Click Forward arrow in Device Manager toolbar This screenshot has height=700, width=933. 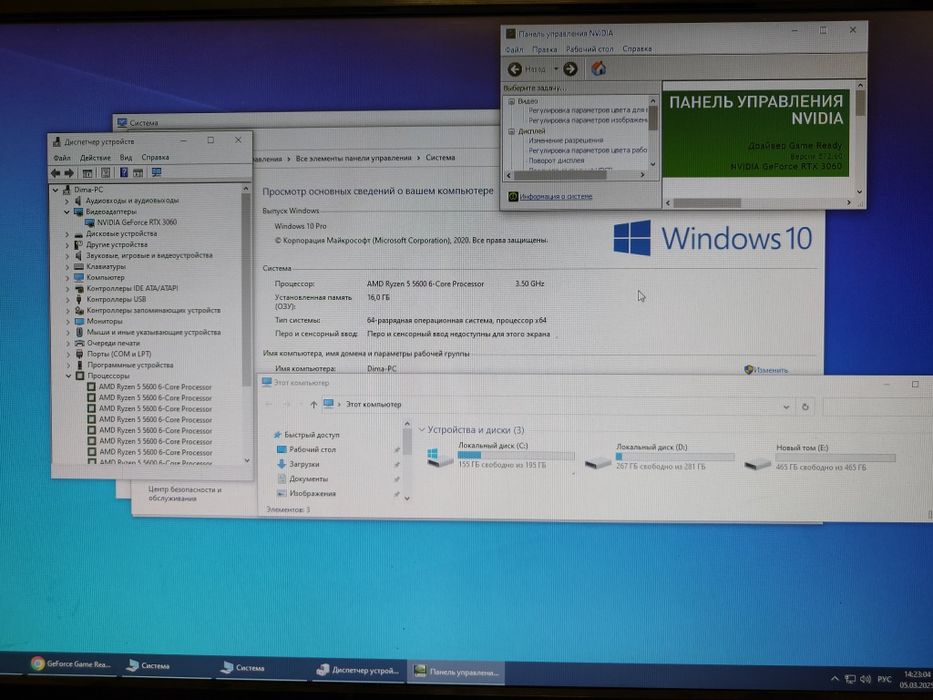click(x=69, y=173)
